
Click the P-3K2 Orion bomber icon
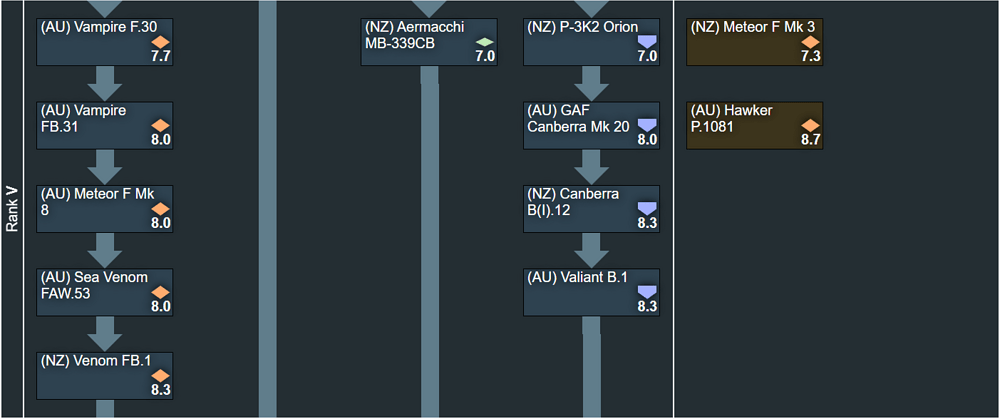[x=647, y=41]
